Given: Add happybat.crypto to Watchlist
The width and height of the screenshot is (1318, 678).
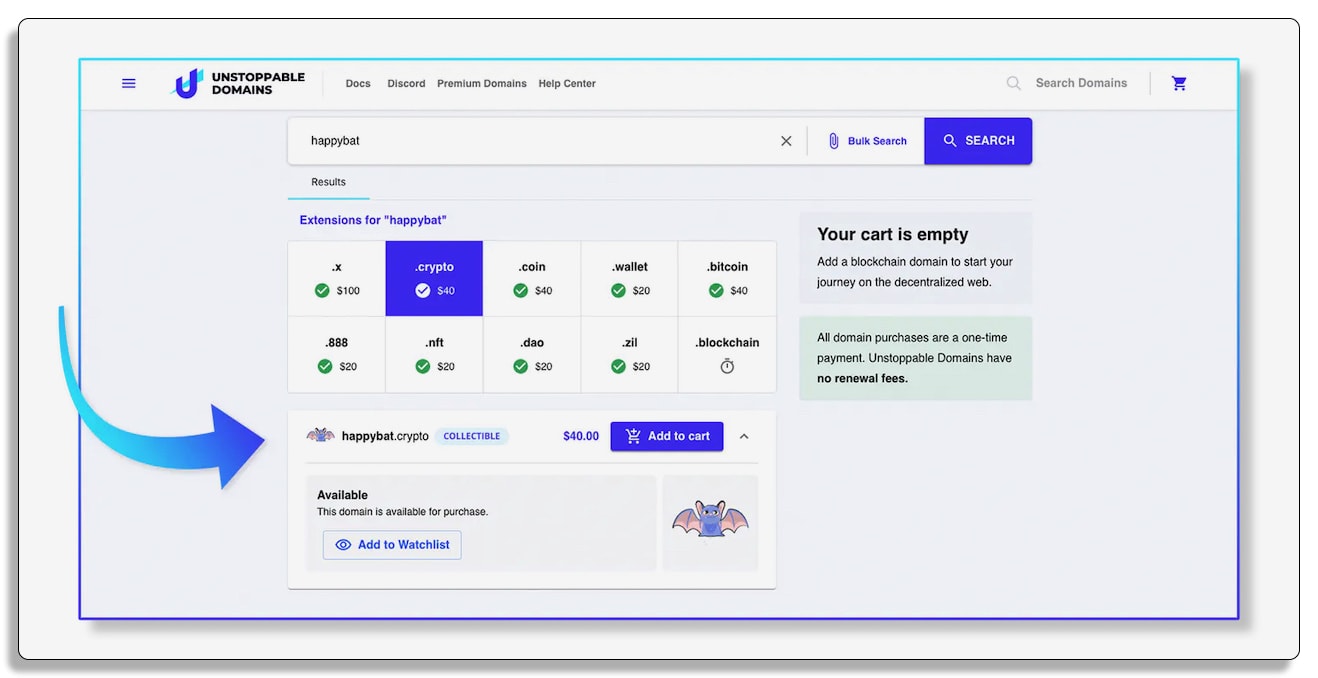Looking at the screenshot, I should [392, 545].
